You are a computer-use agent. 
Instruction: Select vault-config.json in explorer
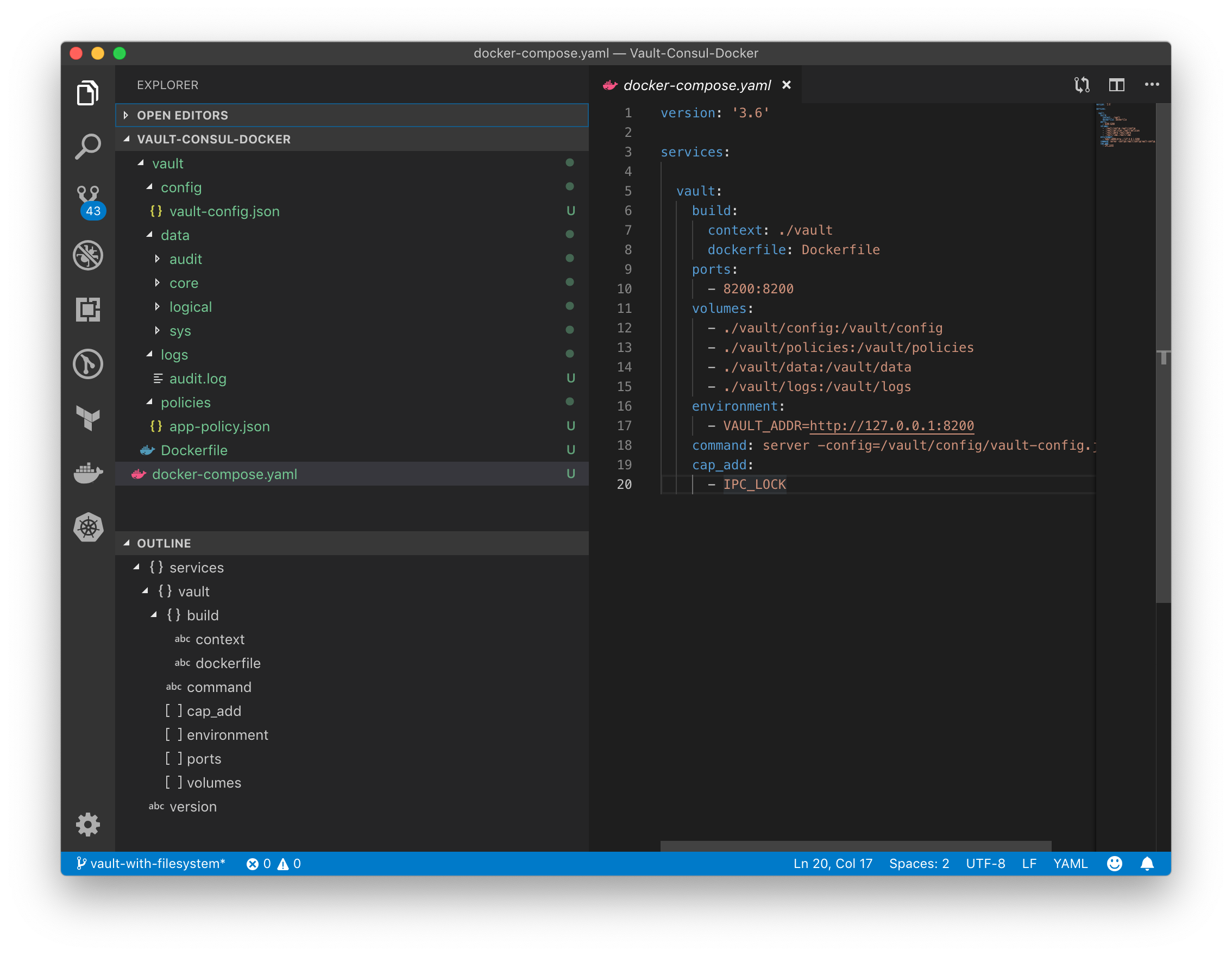click(352, 211)
